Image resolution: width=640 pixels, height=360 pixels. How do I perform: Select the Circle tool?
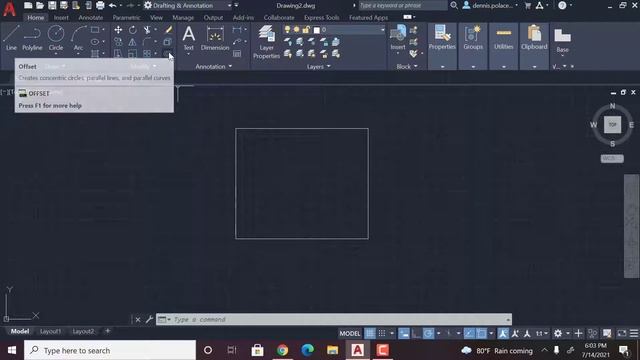coord(56,38)
